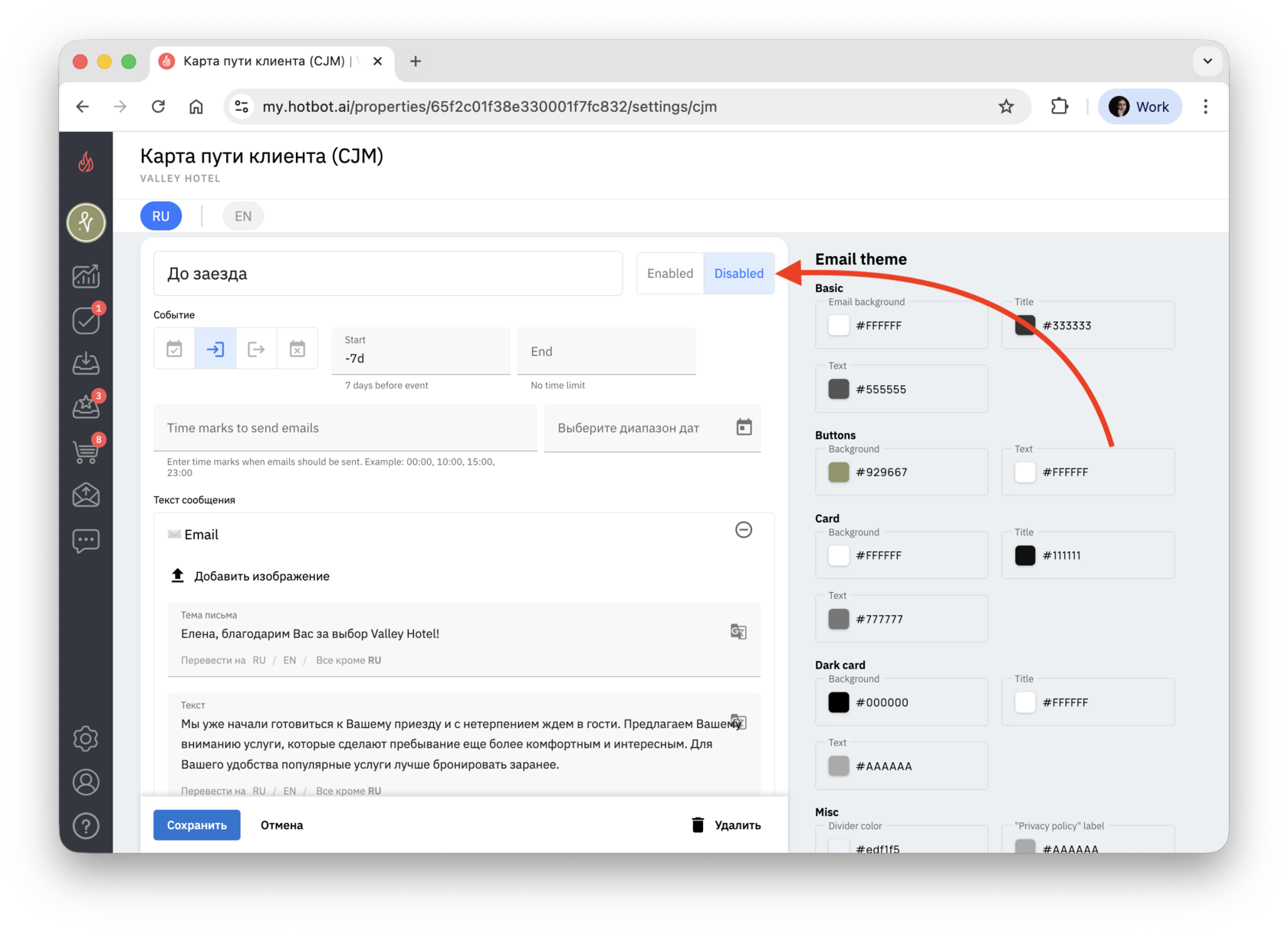Click Все кроме RU under email subject
Screen dimensions: 1288x931
point(349,660)
